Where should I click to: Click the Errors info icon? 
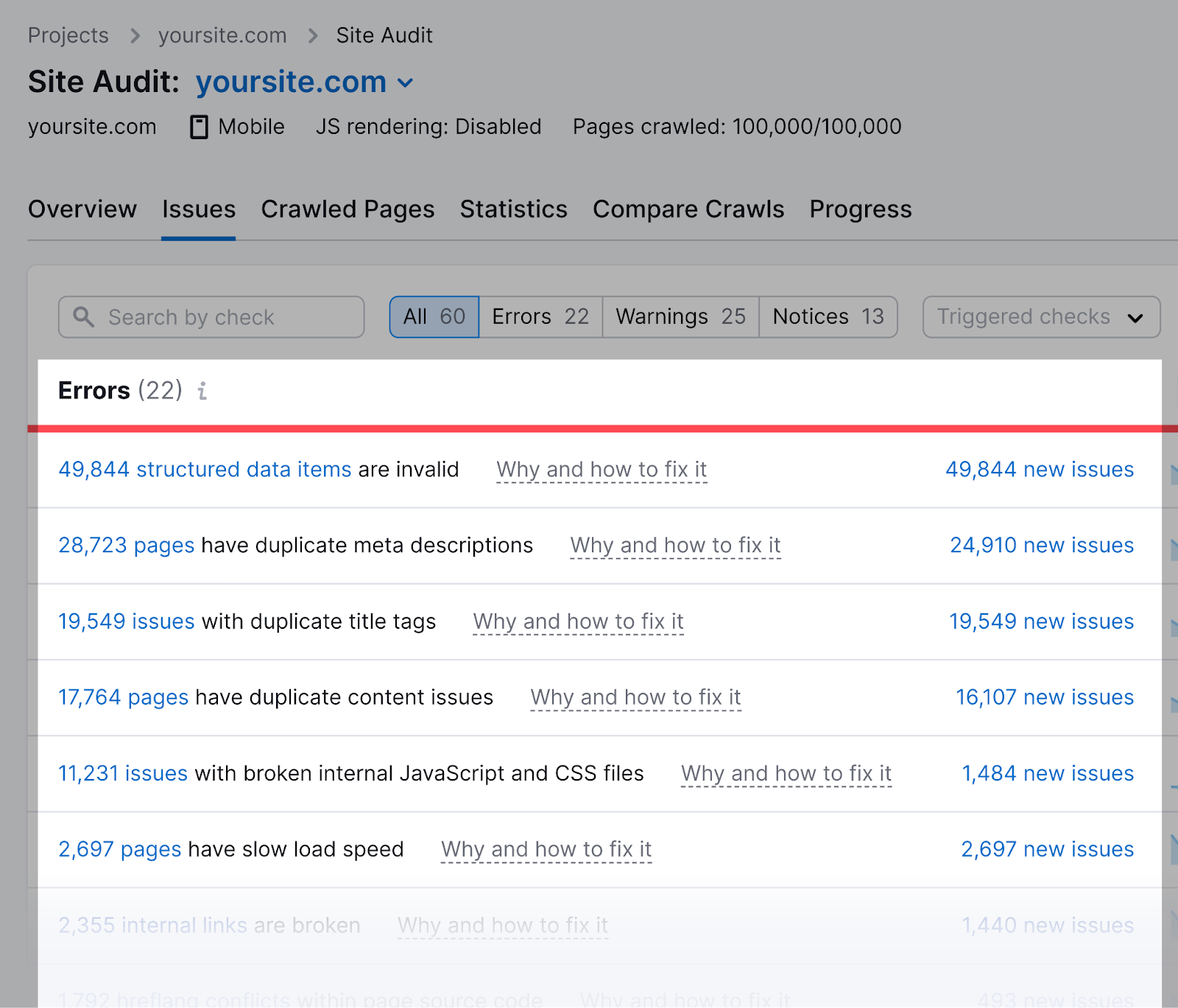tap(202, 391)
